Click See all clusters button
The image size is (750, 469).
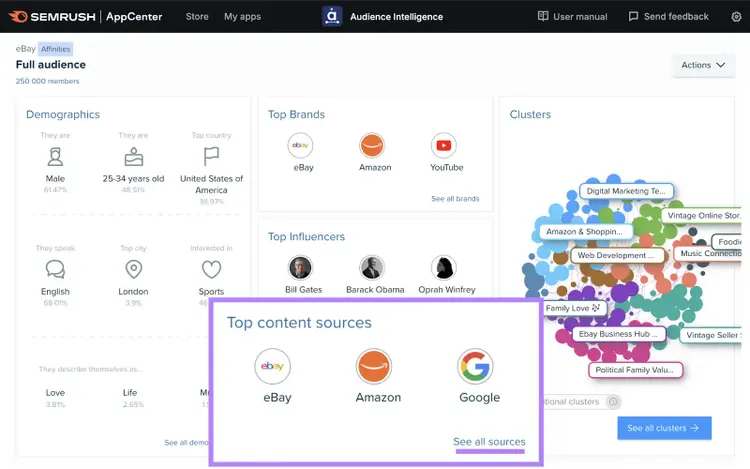pyautogui.click(x=664, y=428)
